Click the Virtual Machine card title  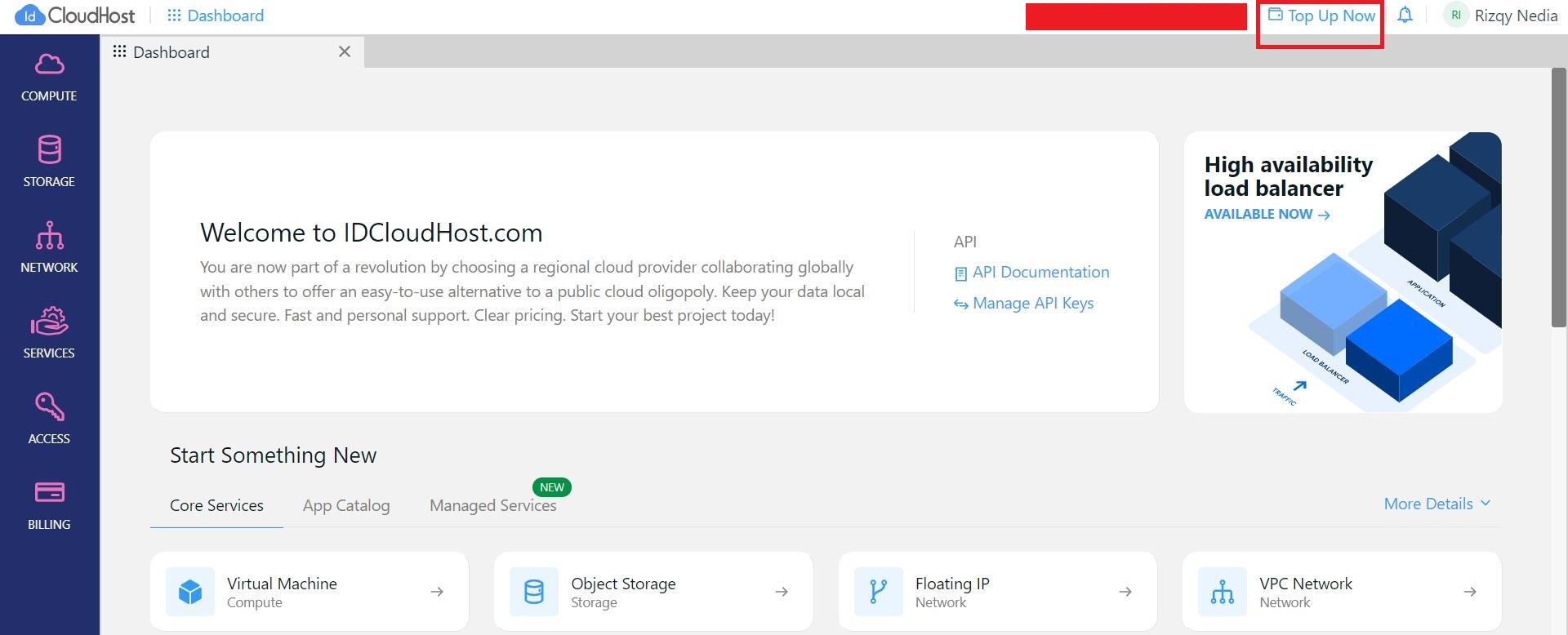point(282,584)
